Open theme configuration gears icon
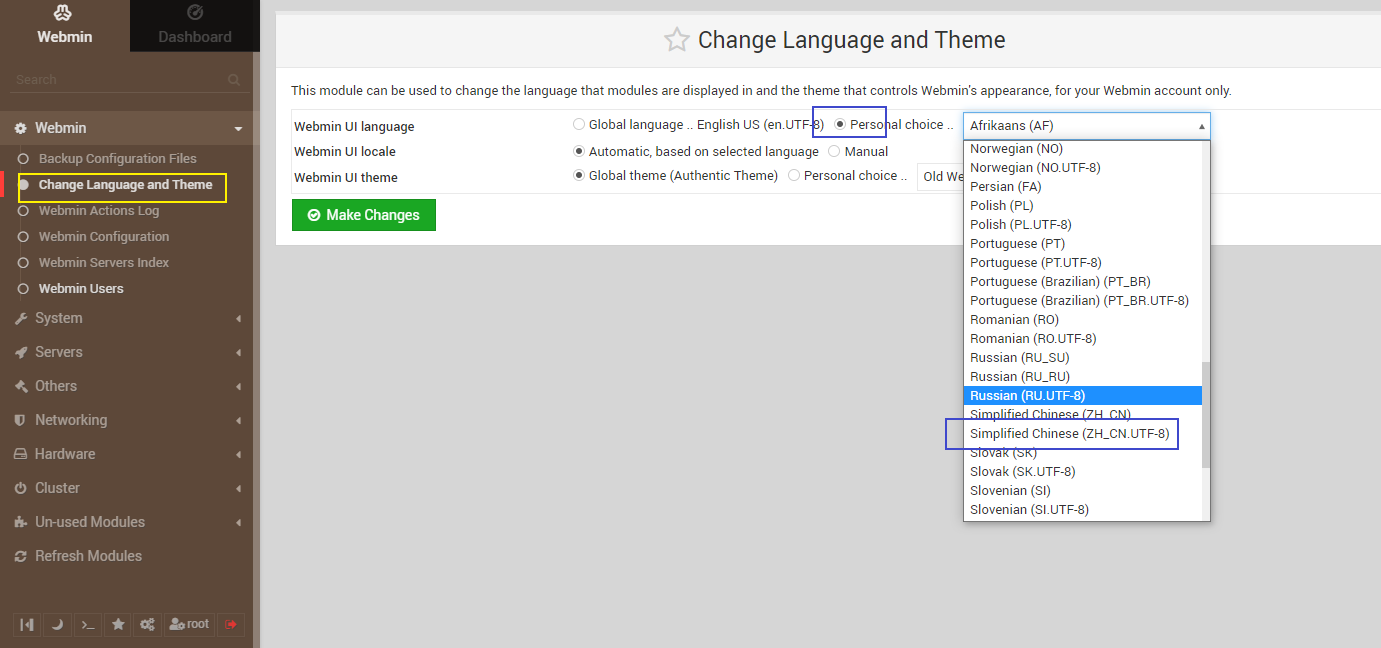The image size is (1381, 648). click(x=148, y=624)
